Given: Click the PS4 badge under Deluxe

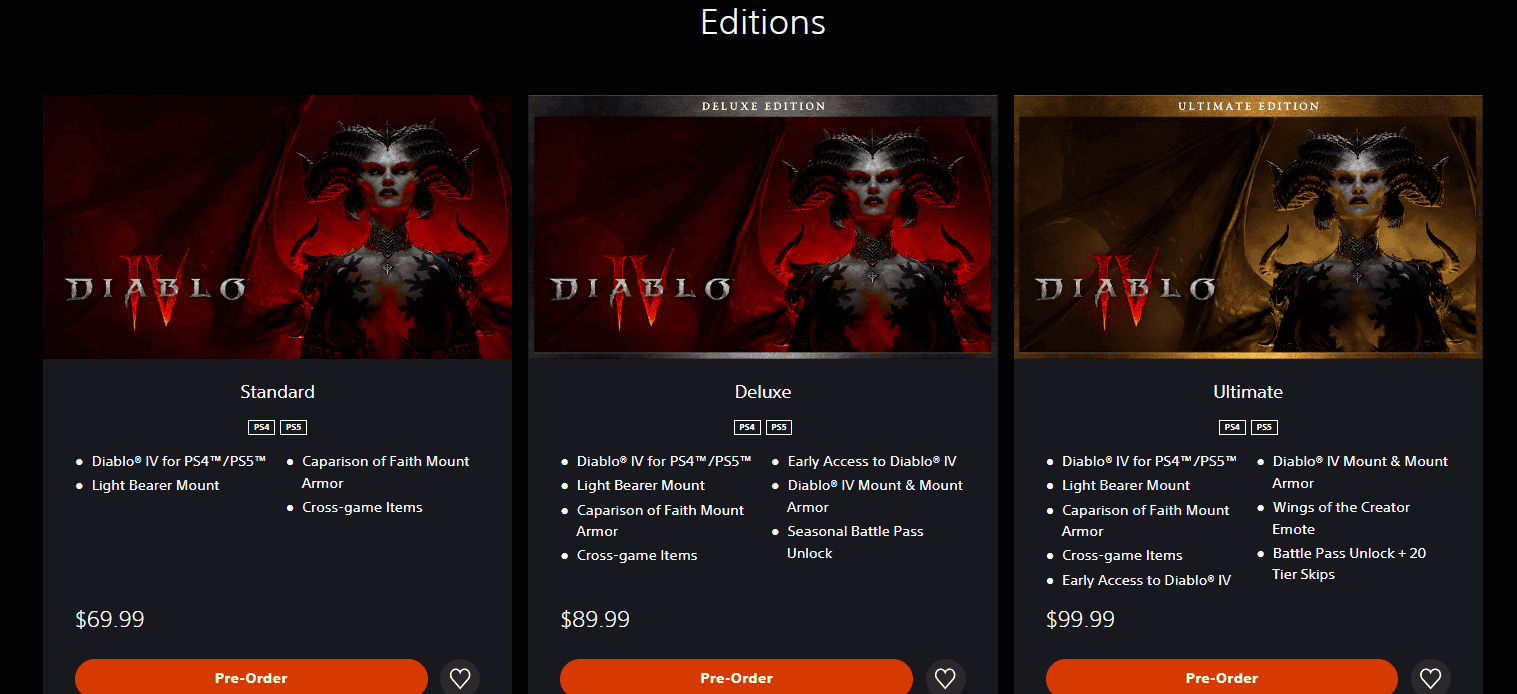Looking at the screenshot, I should (747, 427).
